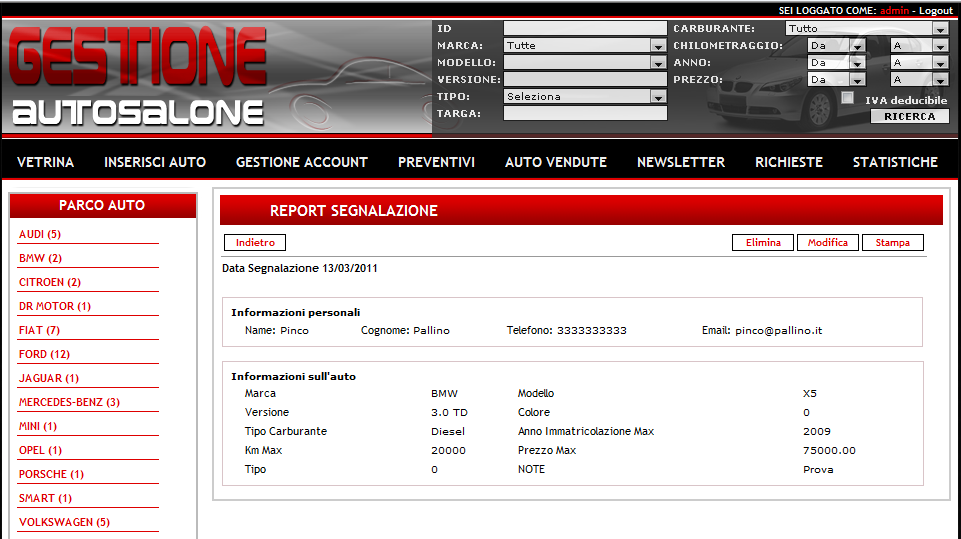Screen dimensions: 961x539
Task: Open the Prezzo A dropdown
Action: (x=919, y=80)
